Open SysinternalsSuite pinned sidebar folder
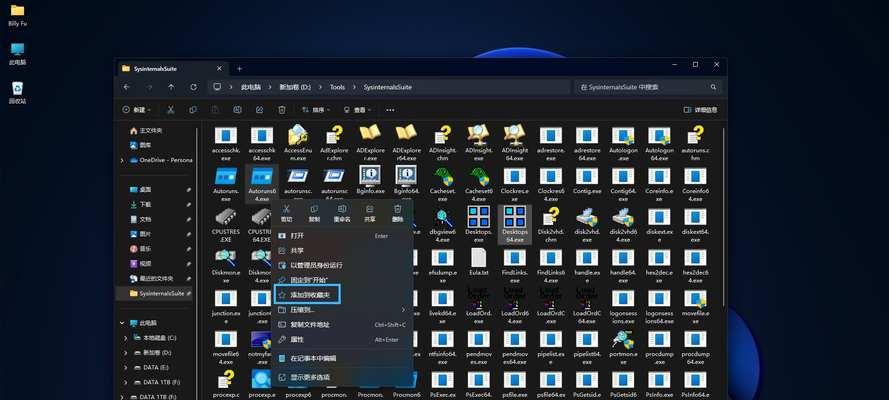889x400 pixels. coord(156,293)
